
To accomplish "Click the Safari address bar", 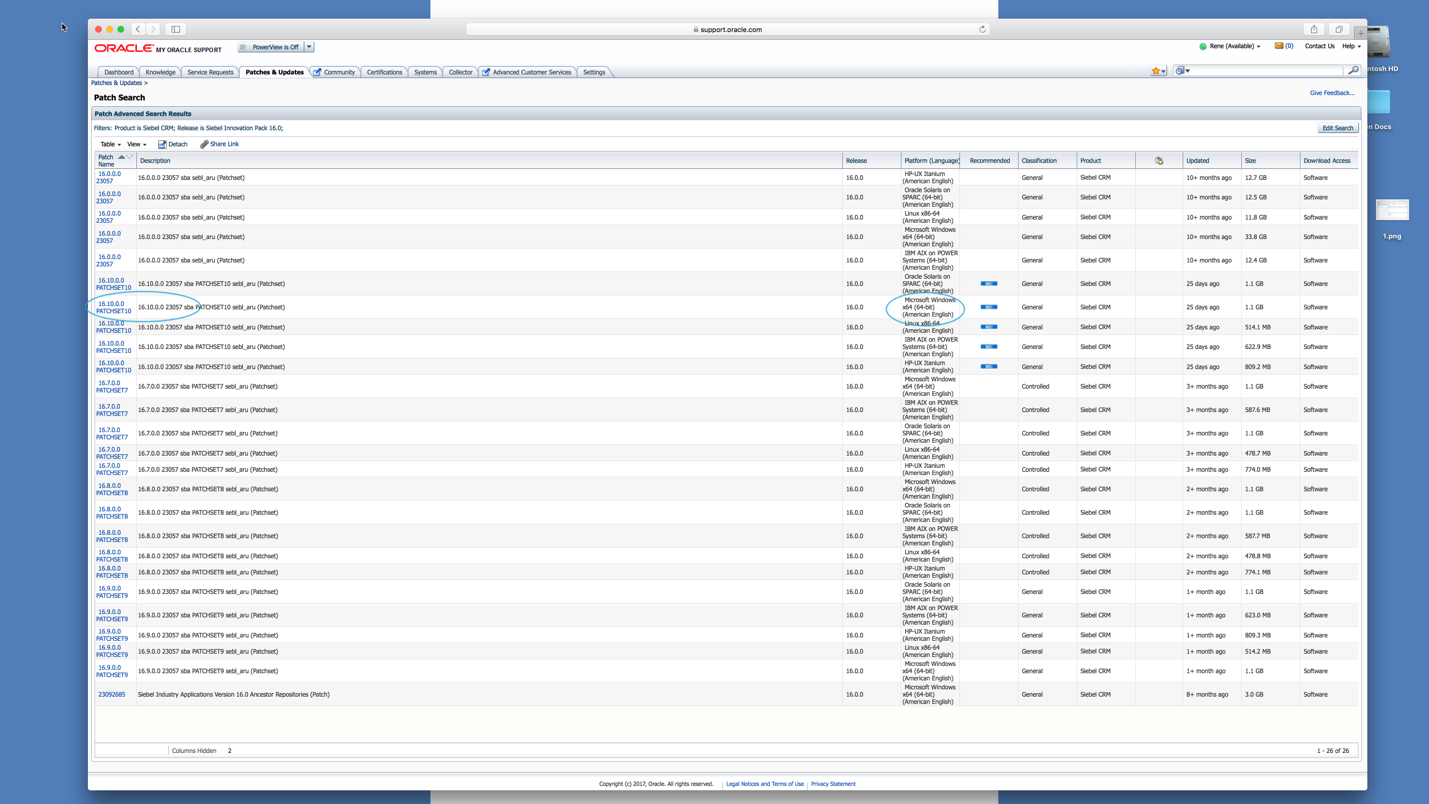I will [728, 29].
